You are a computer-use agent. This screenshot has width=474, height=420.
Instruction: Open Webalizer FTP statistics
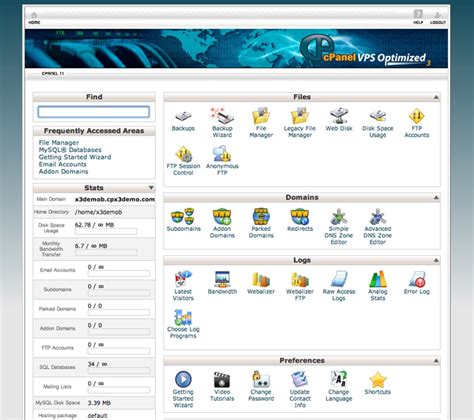point(300,286)
